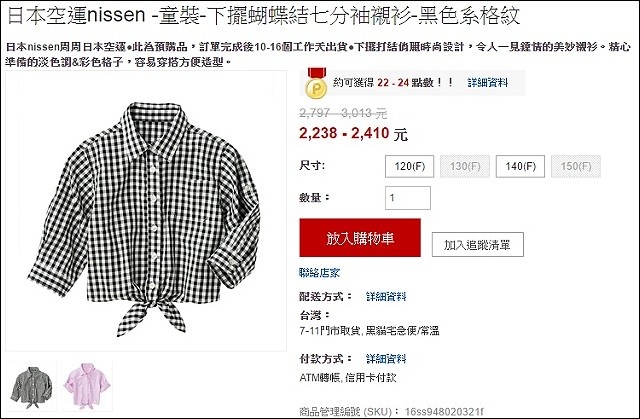Click the crossed-out original price

[x=343, y=113]
